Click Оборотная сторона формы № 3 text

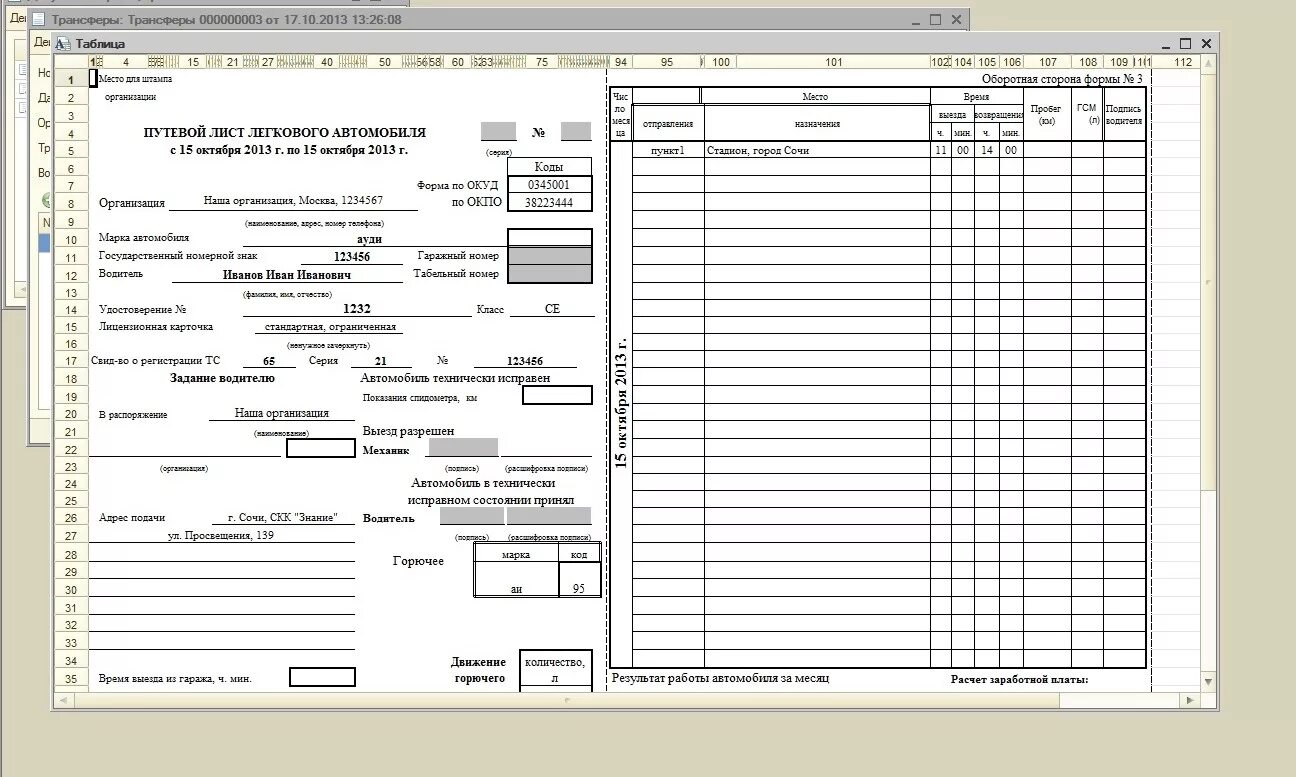[1061, 79]
